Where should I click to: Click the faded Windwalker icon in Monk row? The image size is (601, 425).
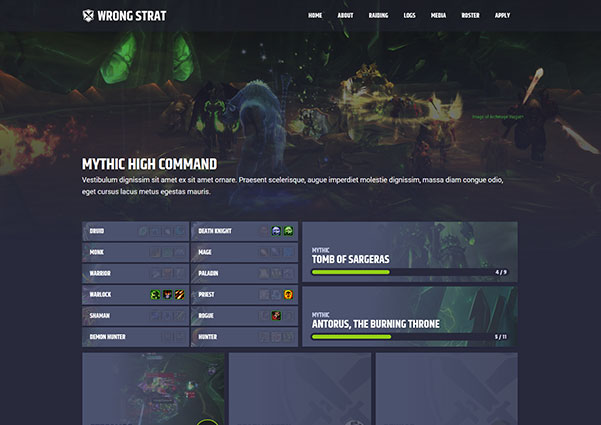[180, 252]
